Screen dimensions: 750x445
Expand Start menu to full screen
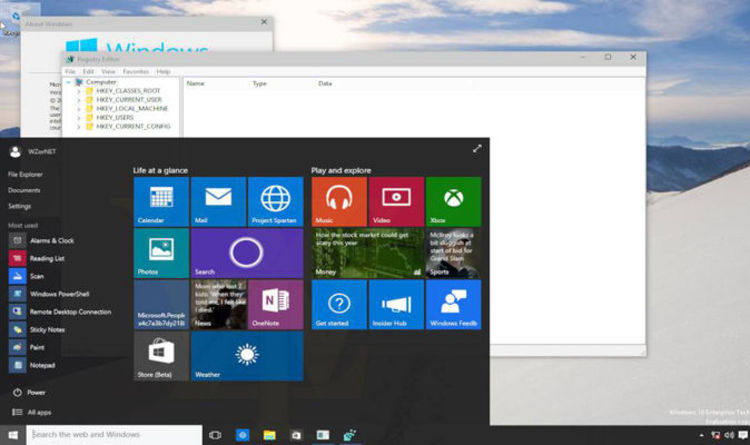pyautogui.click(x=477, y=149)
